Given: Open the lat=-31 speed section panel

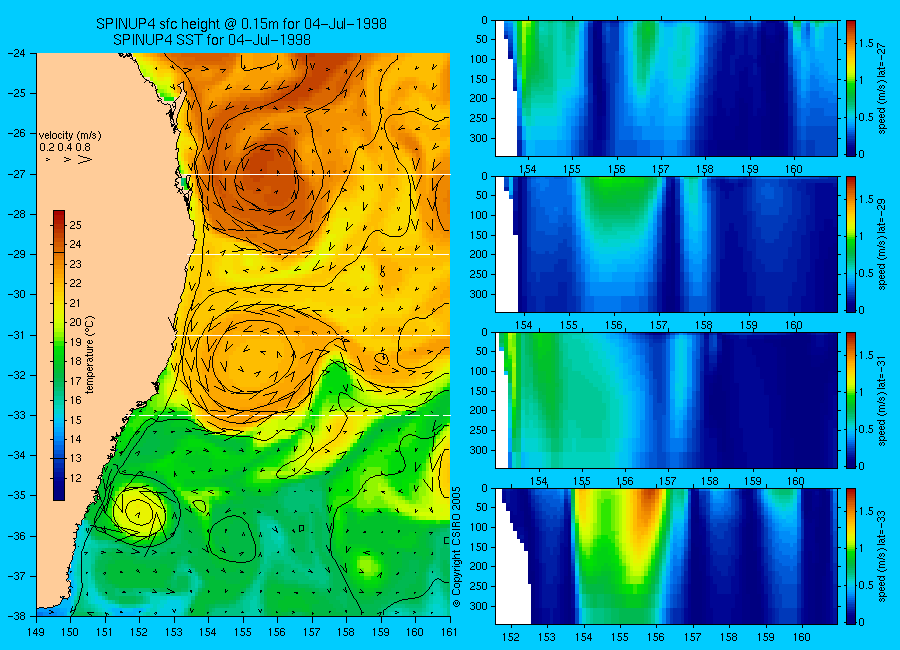Looking at the screenshot, I should pyautogui.click(x=666, y=400).
